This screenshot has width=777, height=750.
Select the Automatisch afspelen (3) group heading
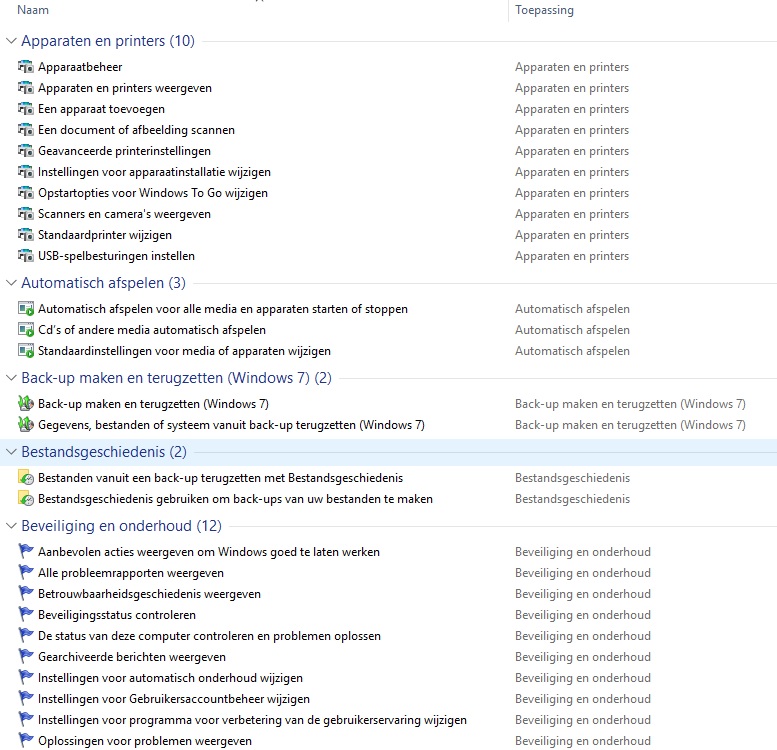point(104,283)
